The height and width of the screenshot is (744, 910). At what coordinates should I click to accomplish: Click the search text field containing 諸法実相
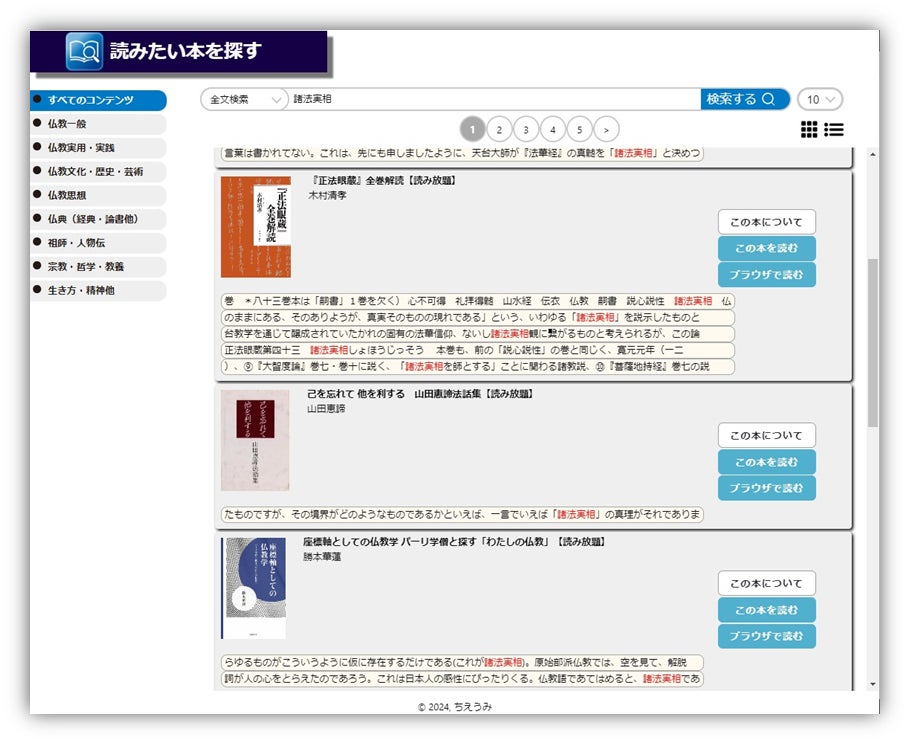coord(494,99)
